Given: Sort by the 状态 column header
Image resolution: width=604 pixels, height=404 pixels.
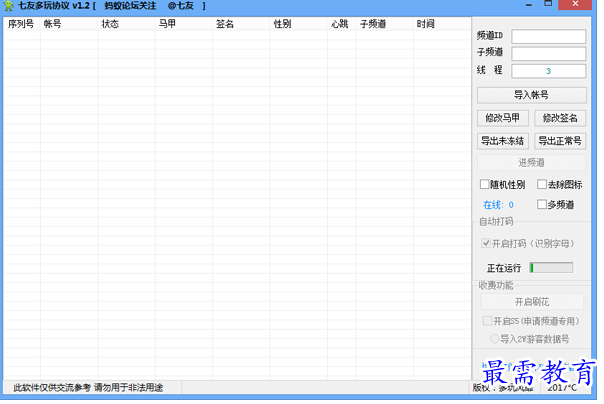Looking at the screenshot, I should pyautogui.click(x=126, y=24).
